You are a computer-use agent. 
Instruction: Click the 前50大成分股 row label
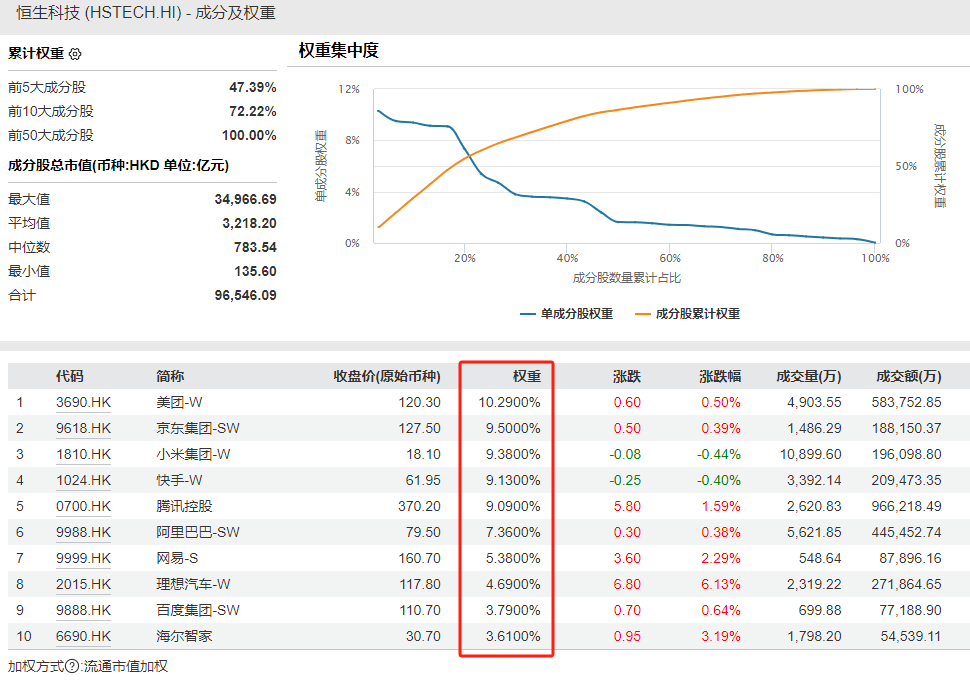[51, 135]
